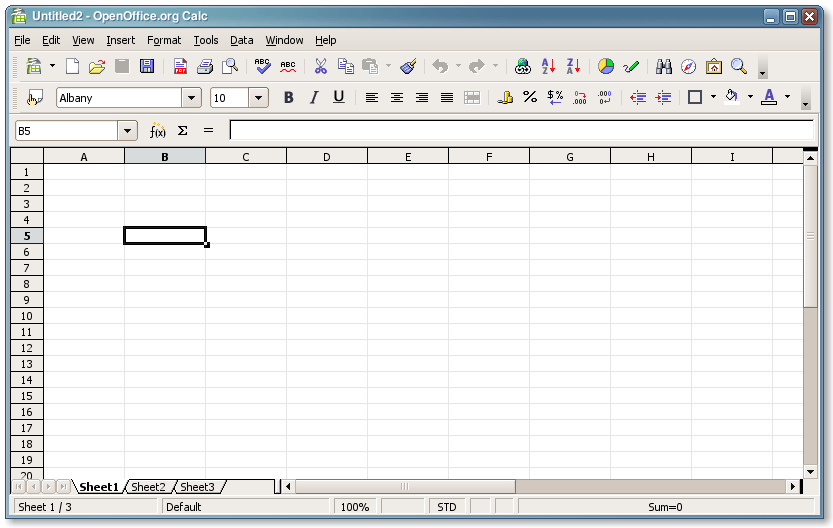Viewport: 833px width, 528px height.
Task: Open the File menu
Action: click(22, 40)
